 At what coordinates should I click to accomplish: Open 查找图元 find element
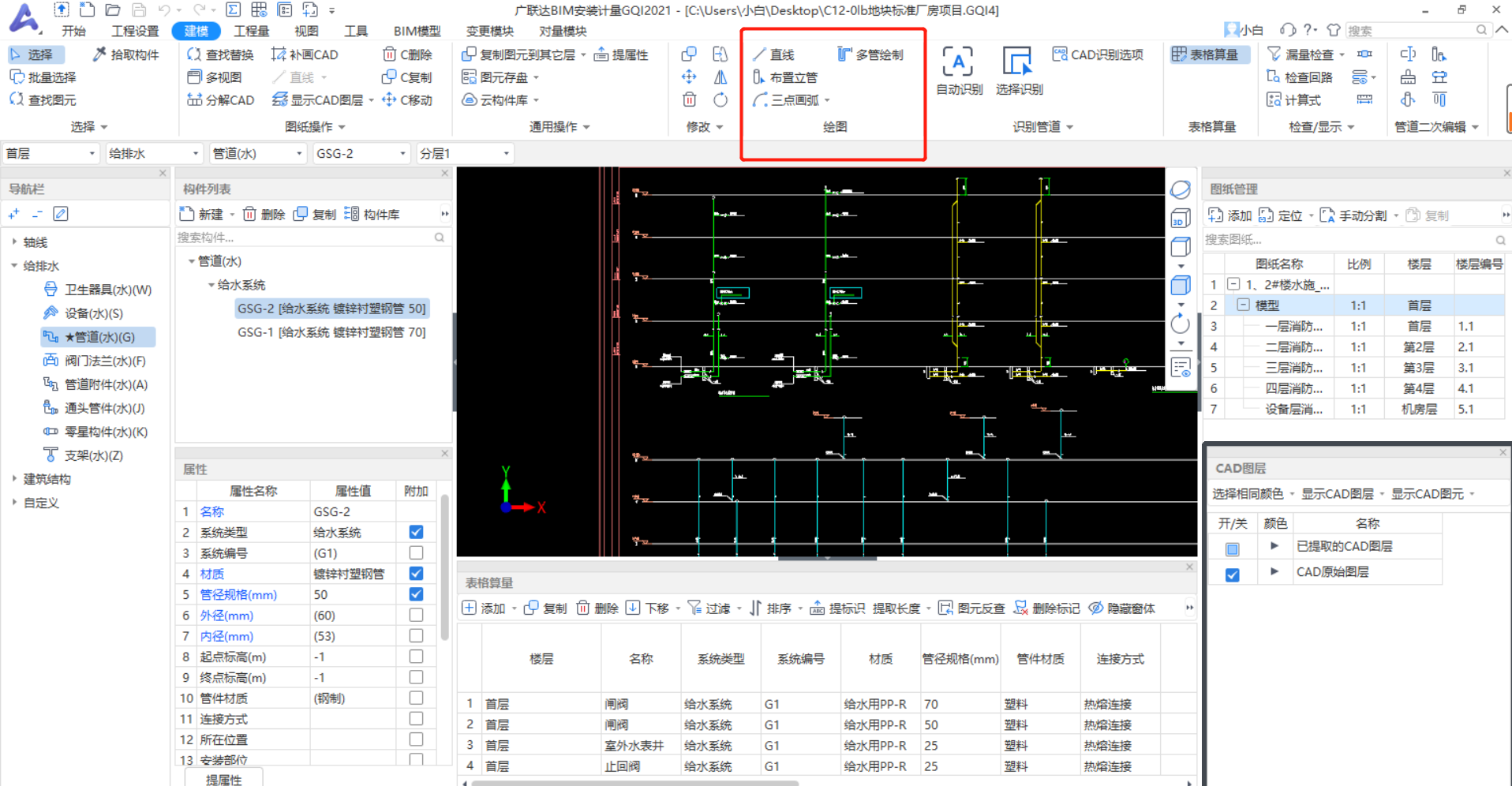click(43, 100)
